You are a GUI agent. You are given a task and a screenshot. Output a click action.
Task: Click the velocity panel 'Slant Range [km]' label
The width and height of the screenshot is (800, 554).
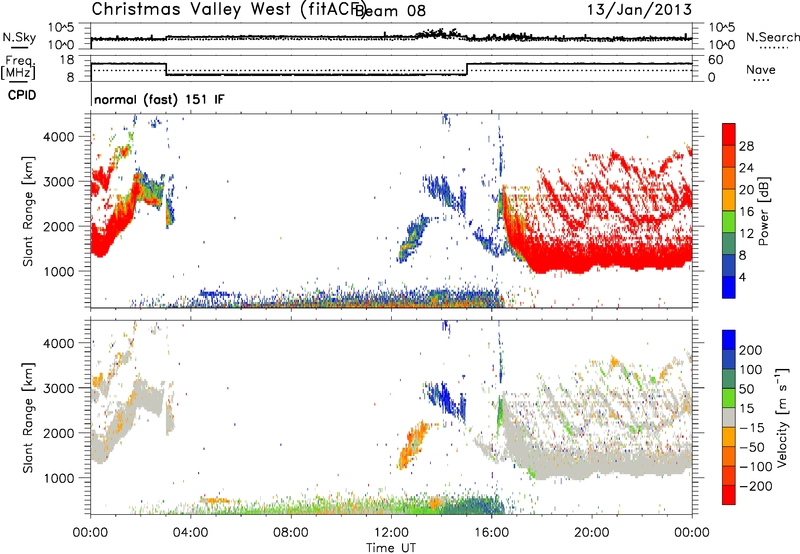point(28,417)
